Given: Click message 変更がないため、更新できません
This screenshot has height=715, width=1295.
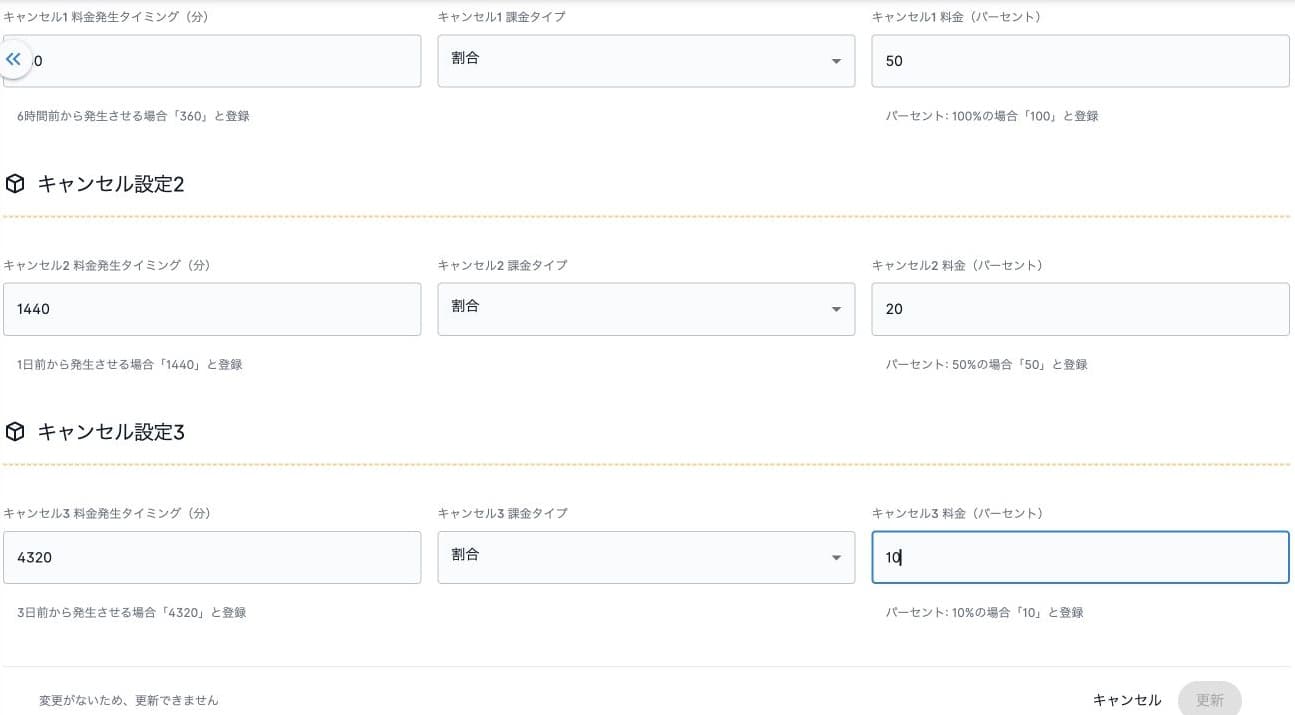Looking at the screenshot, I should (129, 700).
